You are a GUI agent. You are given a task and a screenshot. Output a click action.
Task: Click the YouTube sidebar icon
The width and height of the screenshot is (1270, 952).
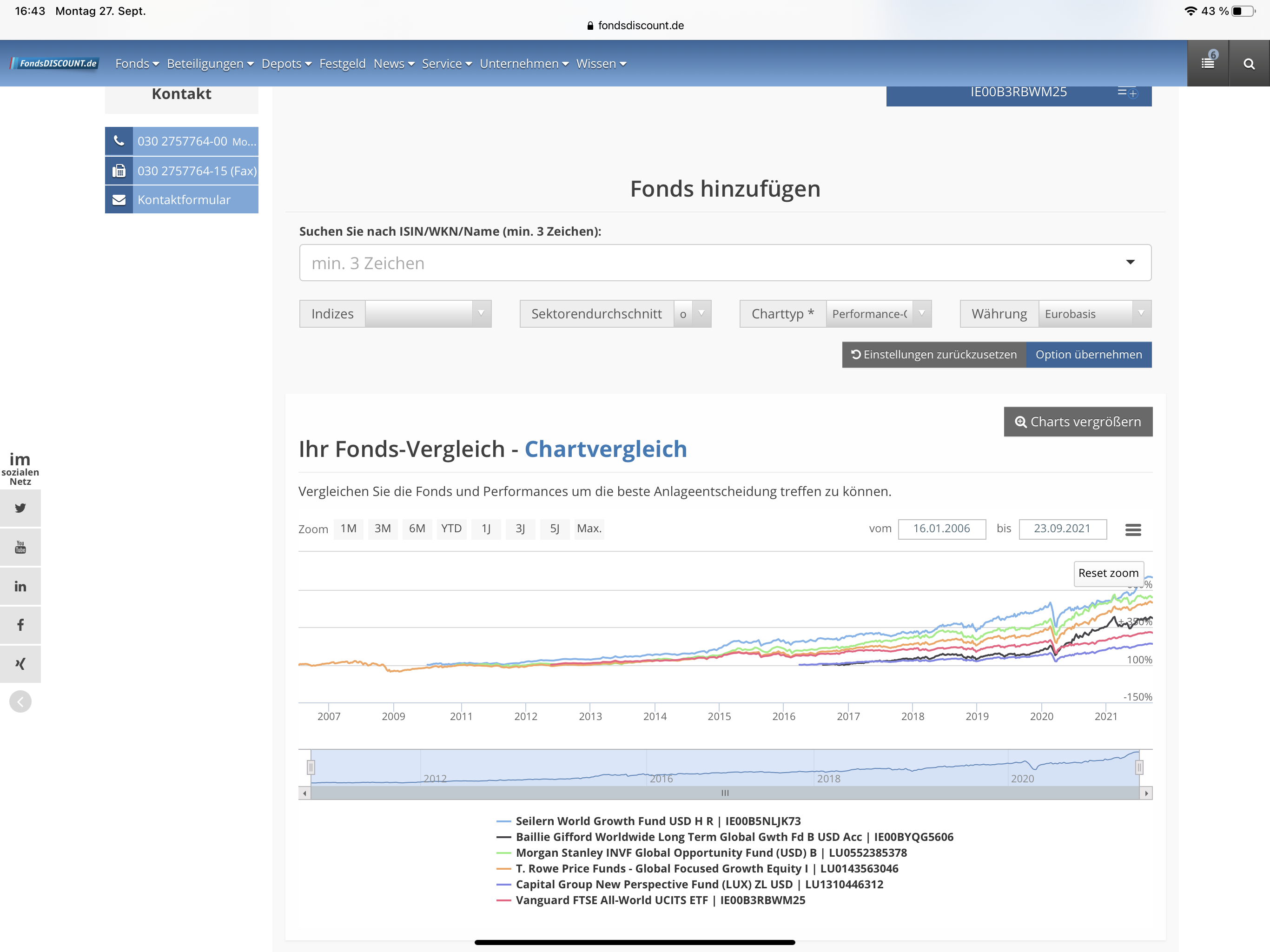(x=20, y=547)
